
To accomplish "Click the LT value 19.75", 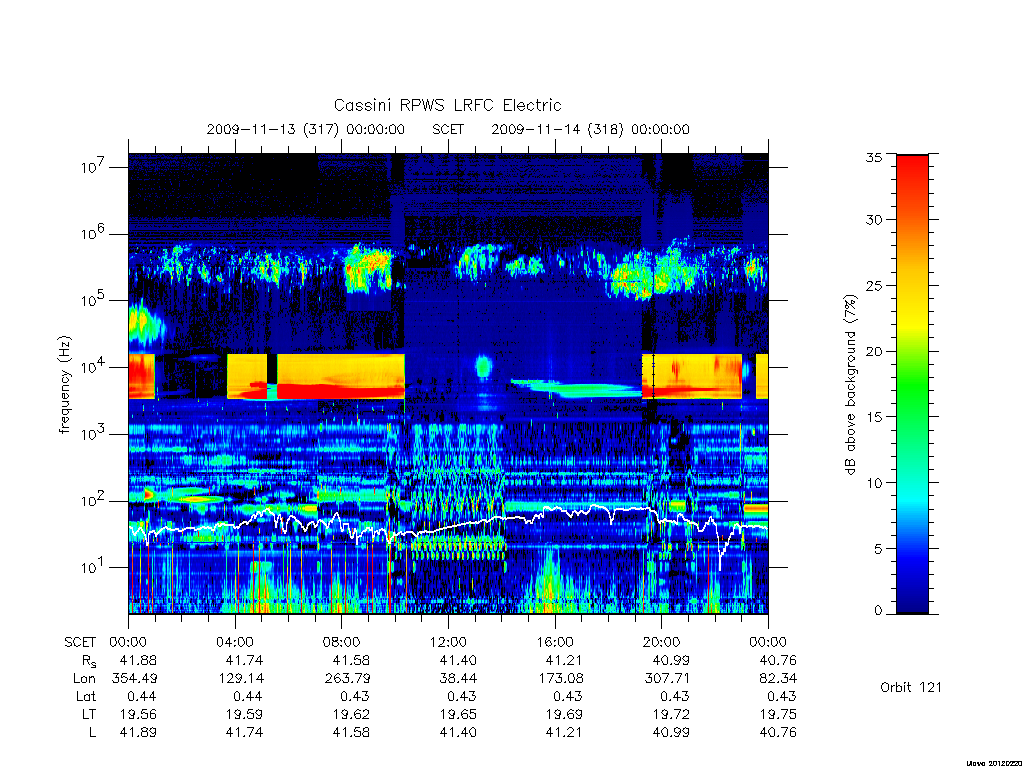I will coord(778,714).
